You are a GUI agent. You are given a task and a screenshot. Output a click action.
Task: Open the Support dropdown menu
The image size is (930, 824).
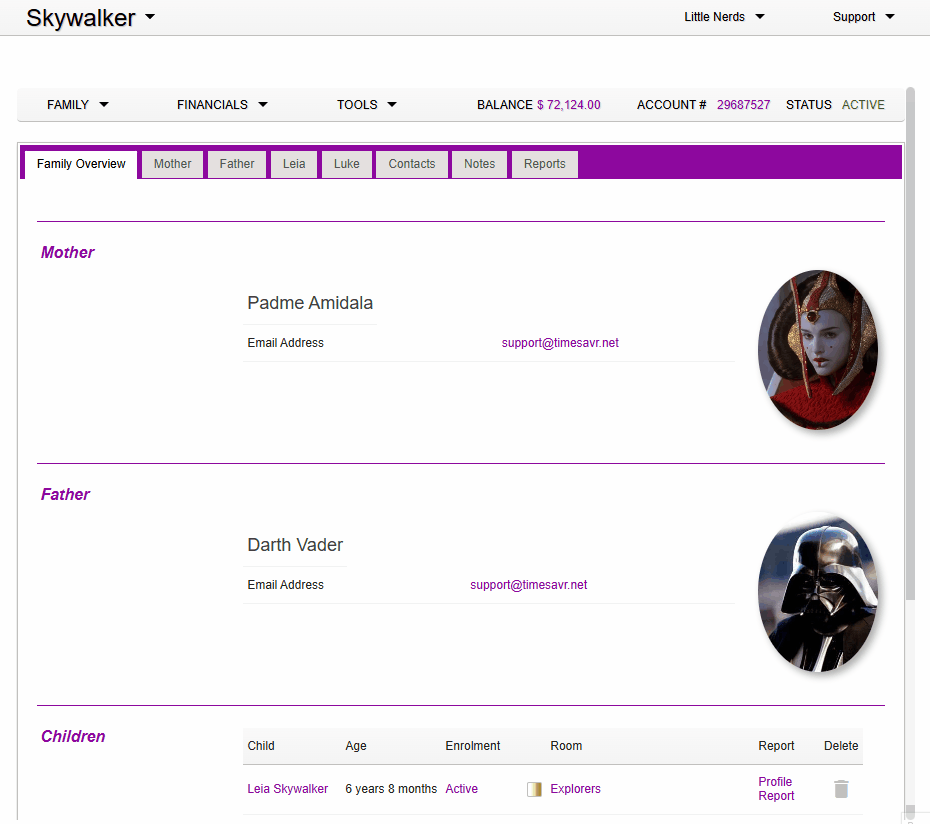pyautogui.click(x=863, y=17)
